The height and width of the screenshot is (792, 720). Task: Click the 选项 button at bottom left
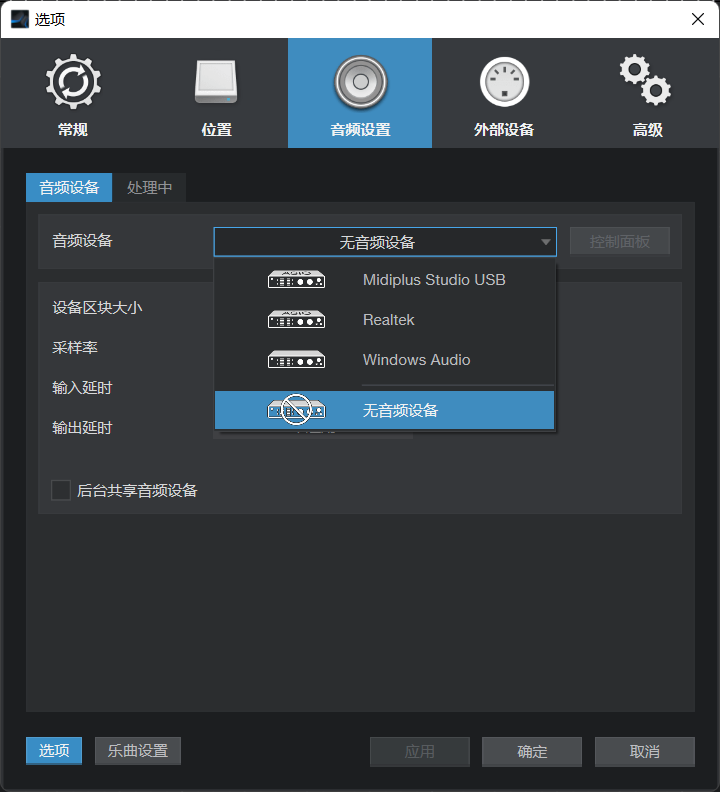(54, 751)
